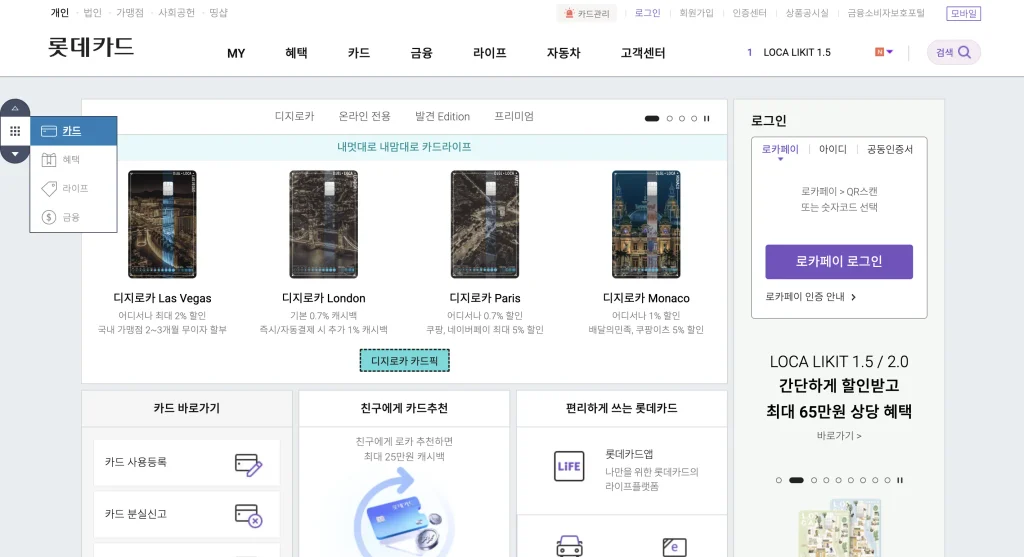
Task: Click the search magnifier icon
Action: point(965,52)
